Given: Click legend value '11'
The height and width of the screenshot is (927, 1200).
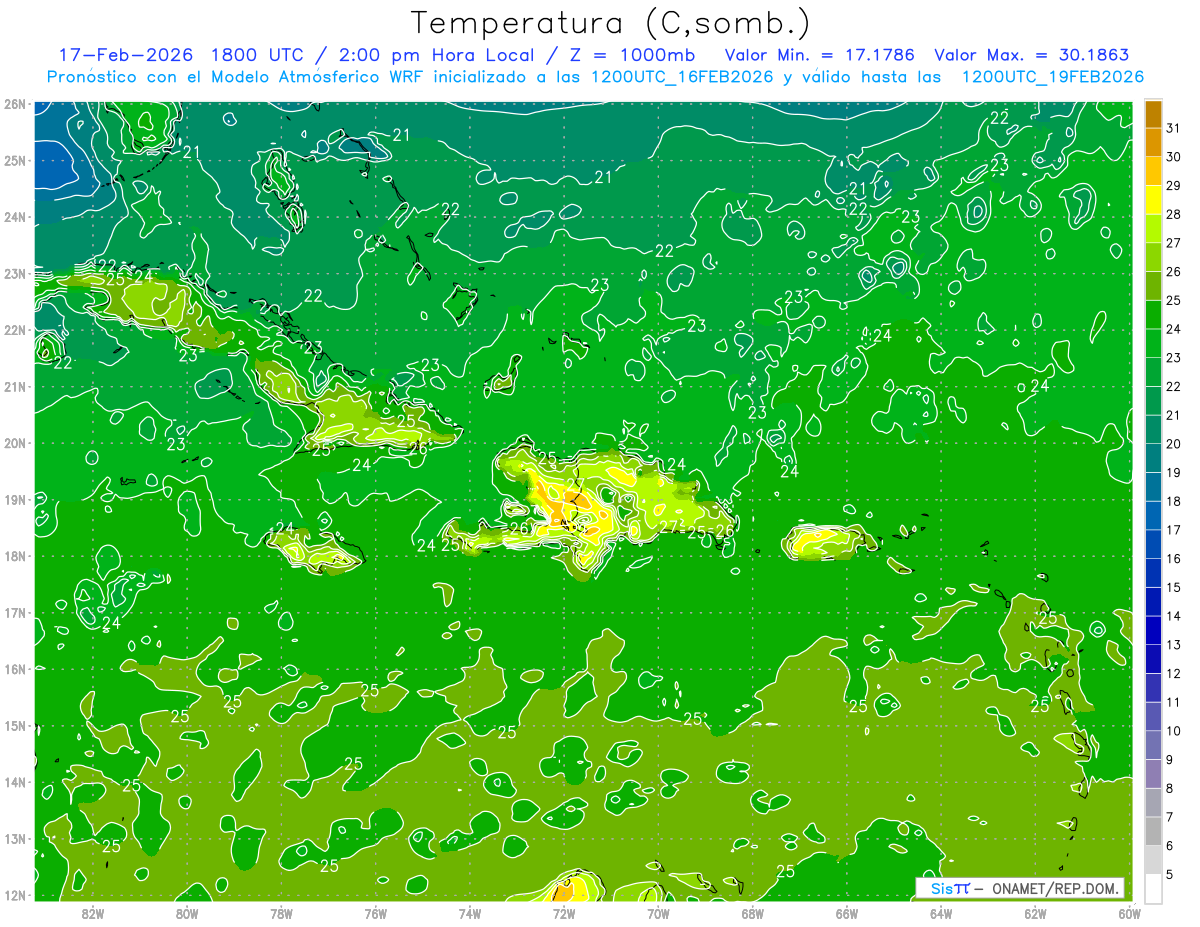Looking at the screenshot, I should click(x=1174, y=702).
